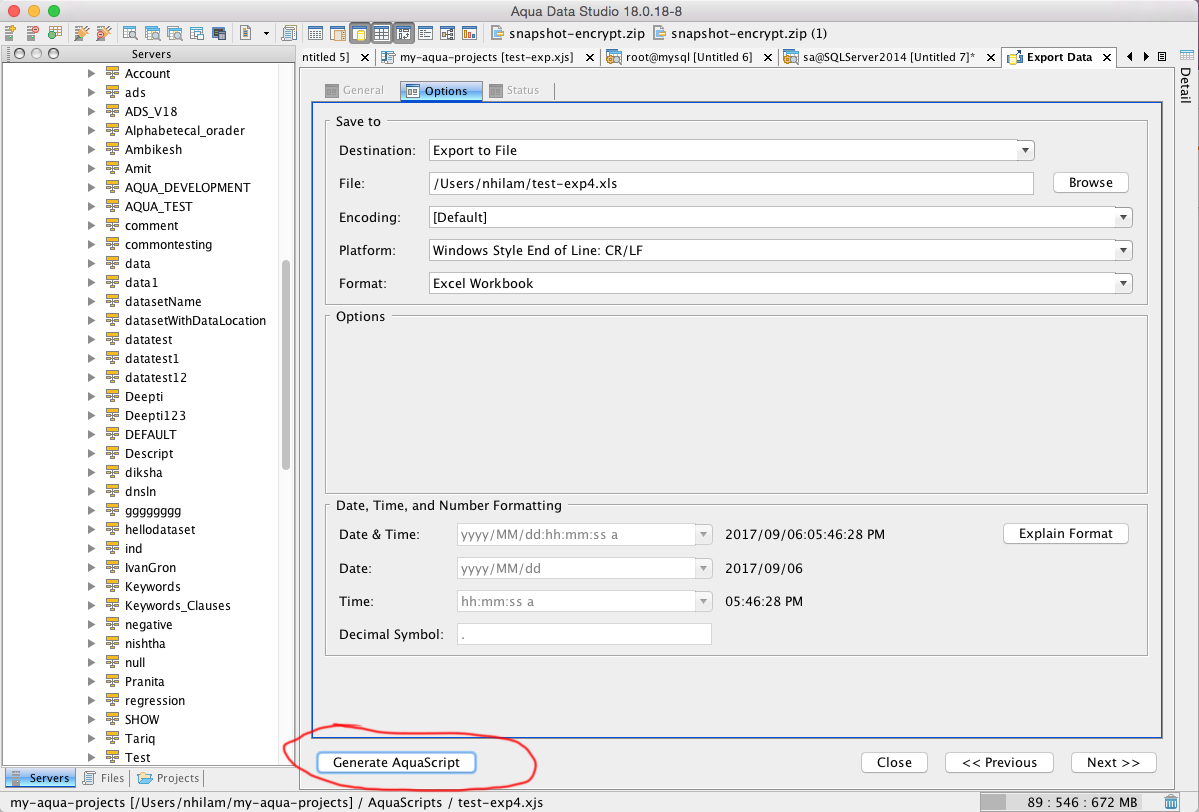This screenshot has height=812, width=1199.
Task: Select the AQUA_DEVELOPMENT tree item
Action: (x=187, y=187)
